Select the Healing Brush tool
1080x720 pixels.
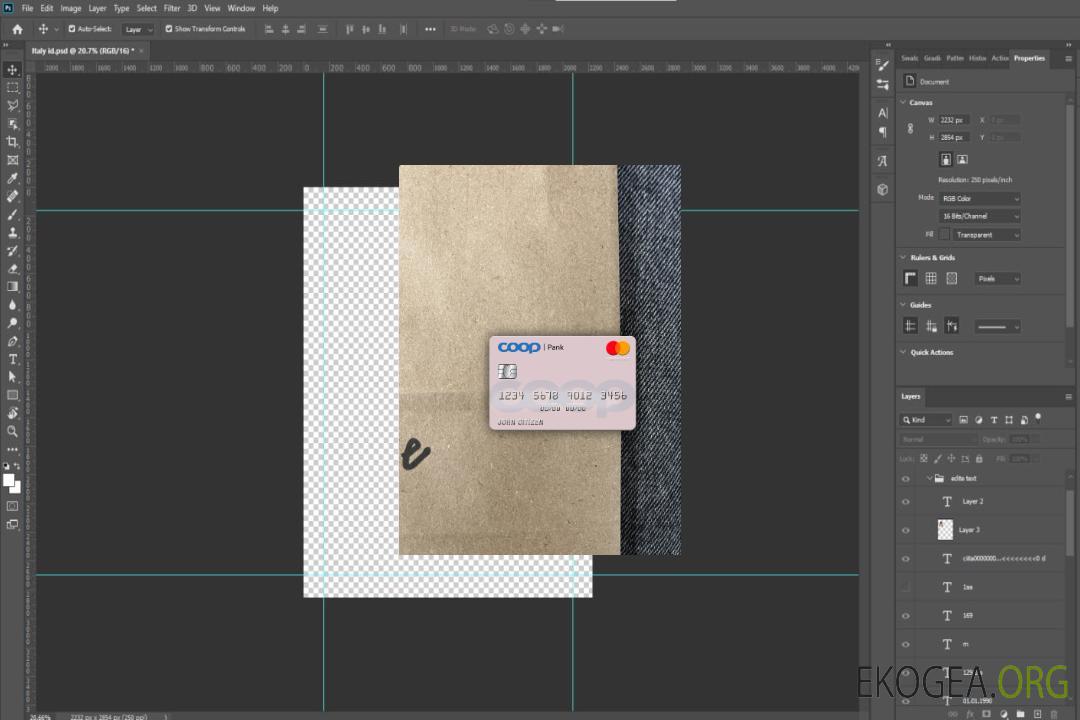12,196
